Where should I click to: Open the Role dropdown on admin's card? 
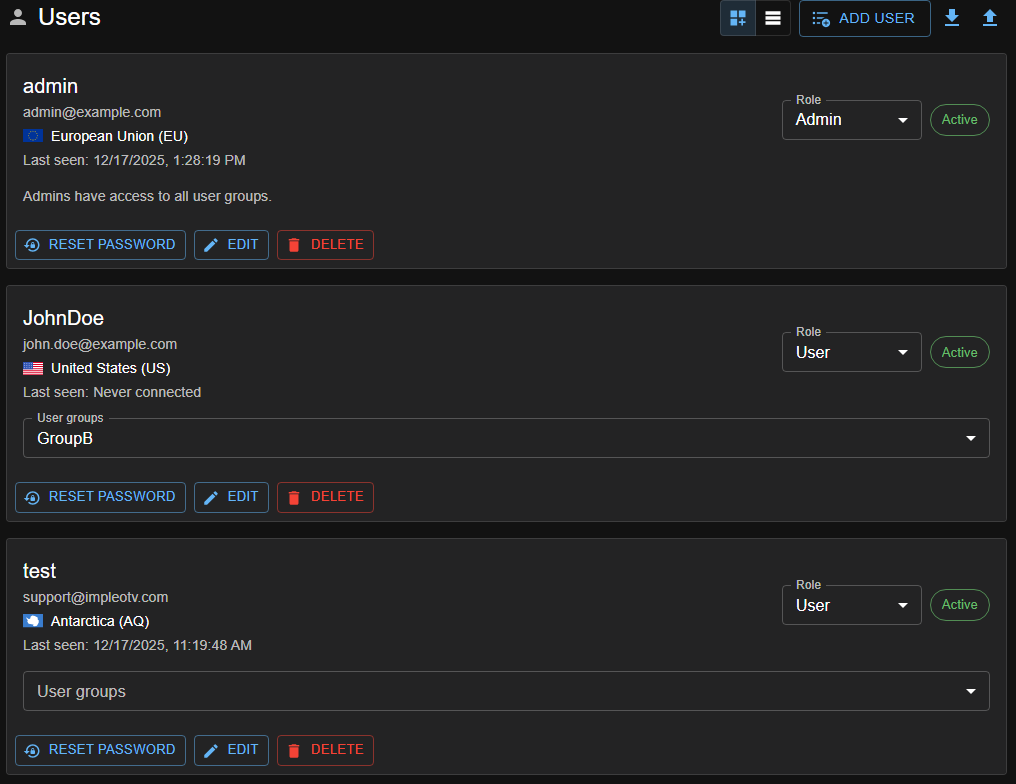point(851,119)
